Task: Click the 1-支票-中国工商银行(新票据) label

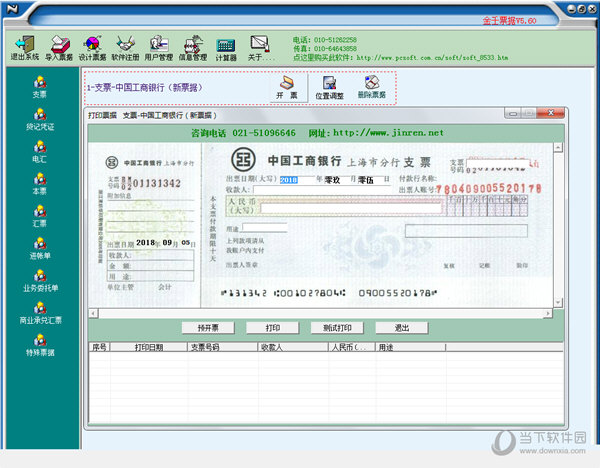Action: 144,88
